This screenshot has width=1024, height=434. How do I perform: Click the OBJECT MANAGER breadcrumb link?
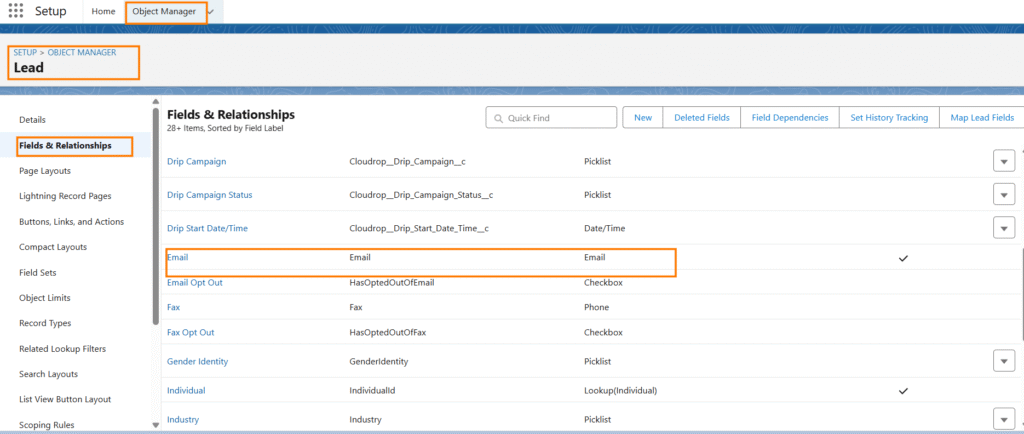tap(81, 52)
